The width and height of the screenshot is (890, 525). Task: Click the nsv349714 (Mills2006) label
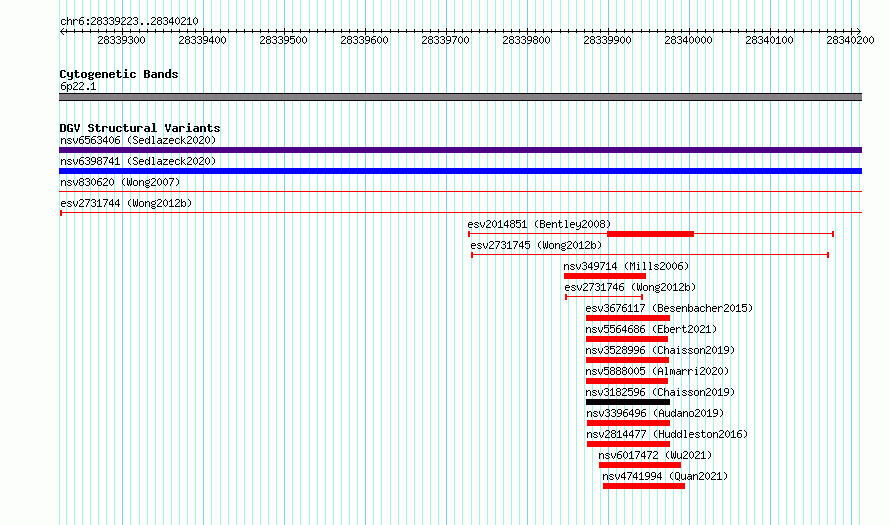[626, 266]
